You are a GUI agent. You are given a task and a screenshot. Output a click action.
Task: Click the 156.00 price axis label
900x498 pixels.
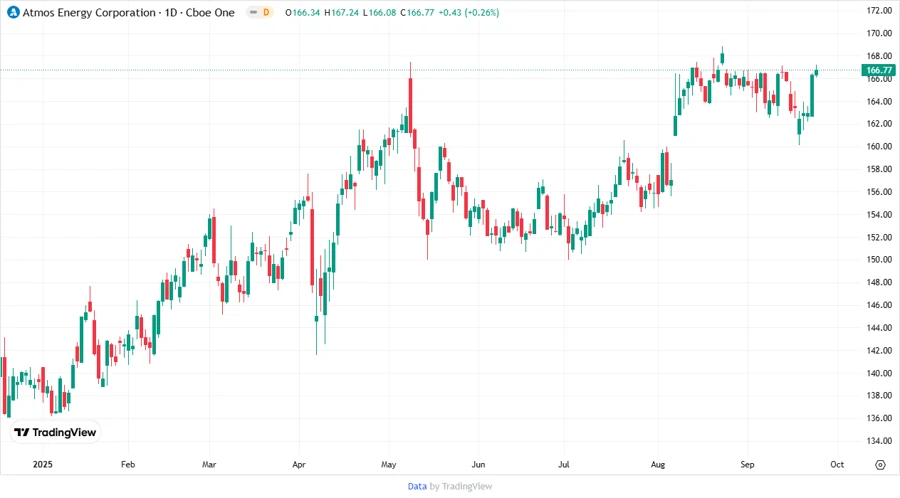pos(879,192)
